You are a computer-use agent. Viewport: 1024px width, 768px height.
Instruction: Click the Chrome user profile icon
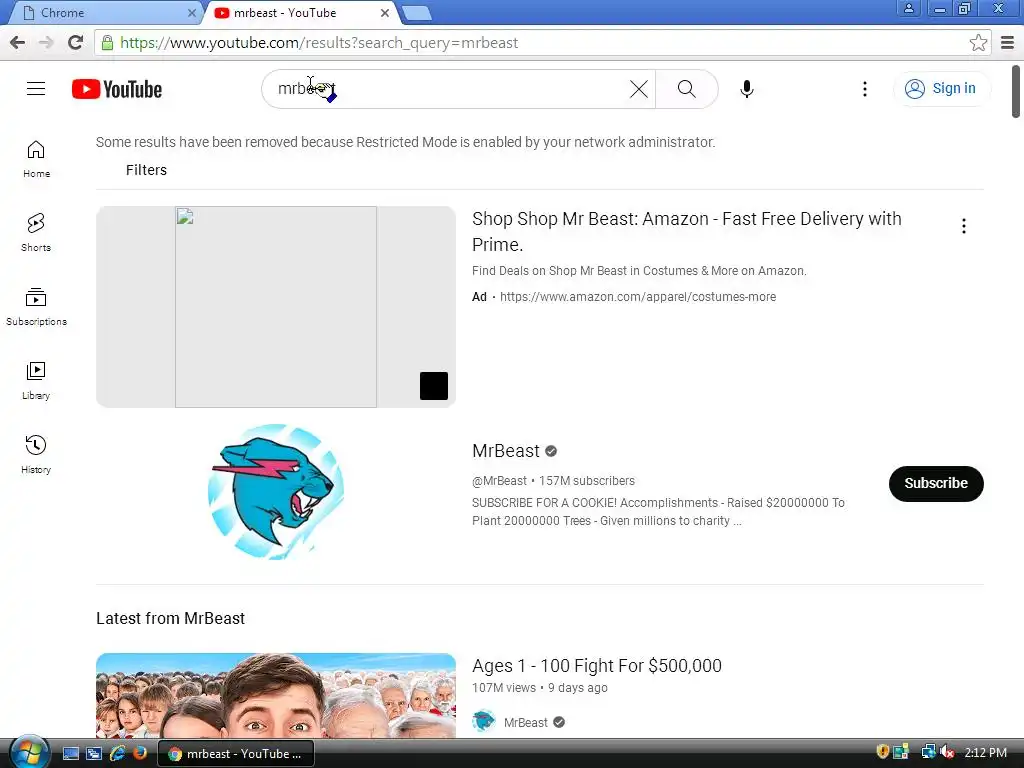[x=908, y=8]
